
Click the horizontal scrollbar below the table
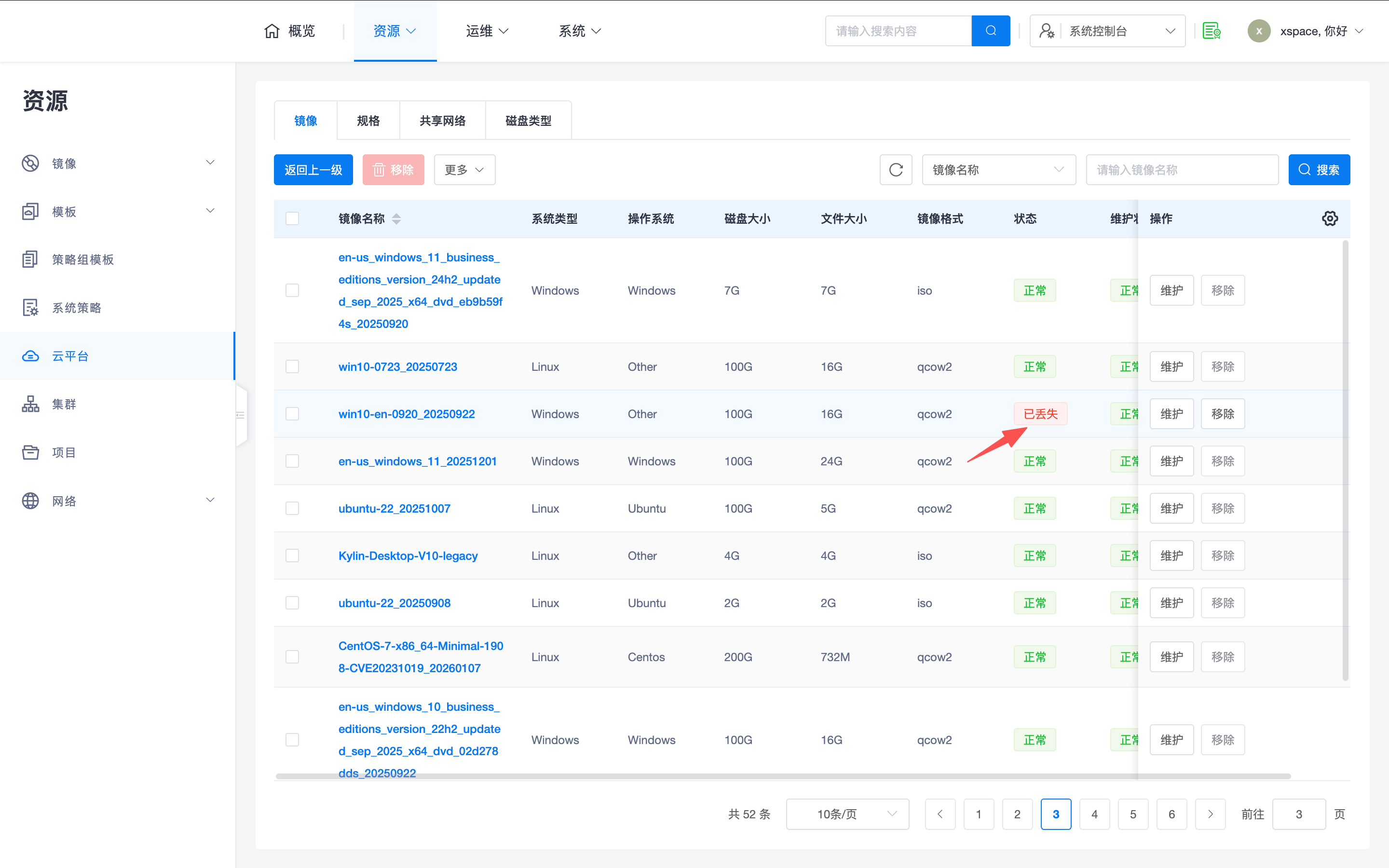(x=783, y=776)
